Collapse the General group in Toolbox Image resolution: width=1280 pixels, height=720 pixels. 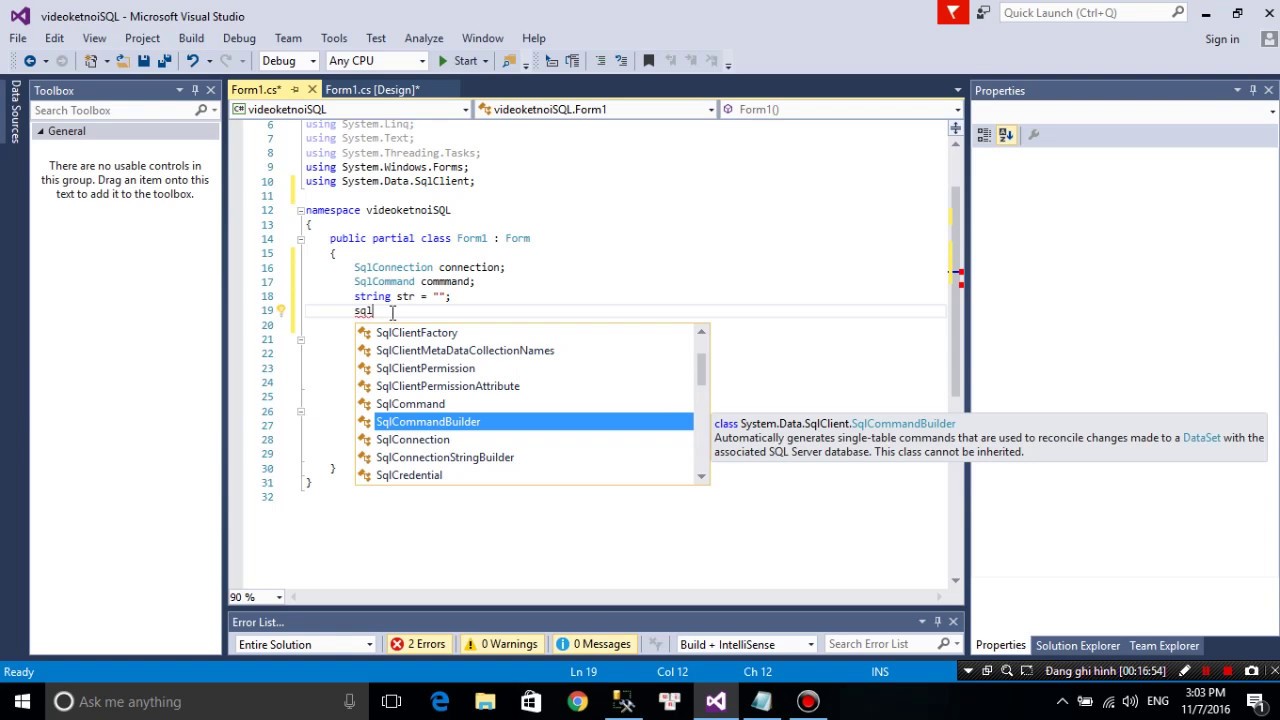pos(41,131)
